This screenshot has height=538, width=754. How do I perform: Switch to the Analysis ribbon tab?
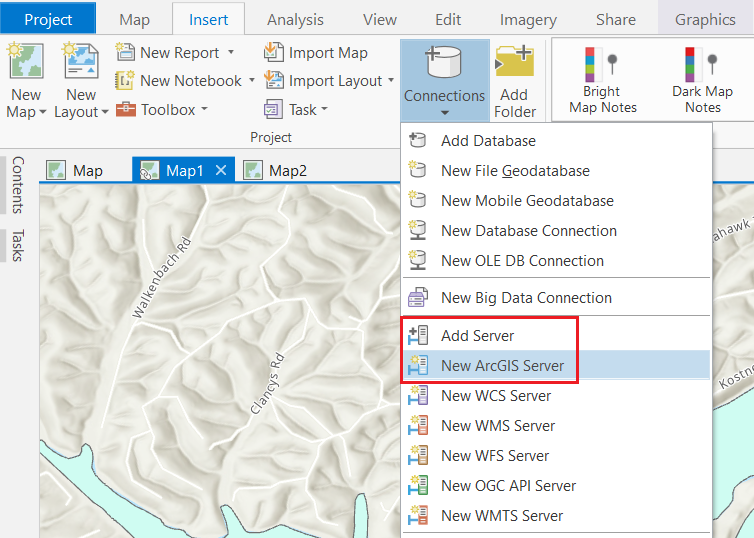pyautogui.click(x=296, y=20)
